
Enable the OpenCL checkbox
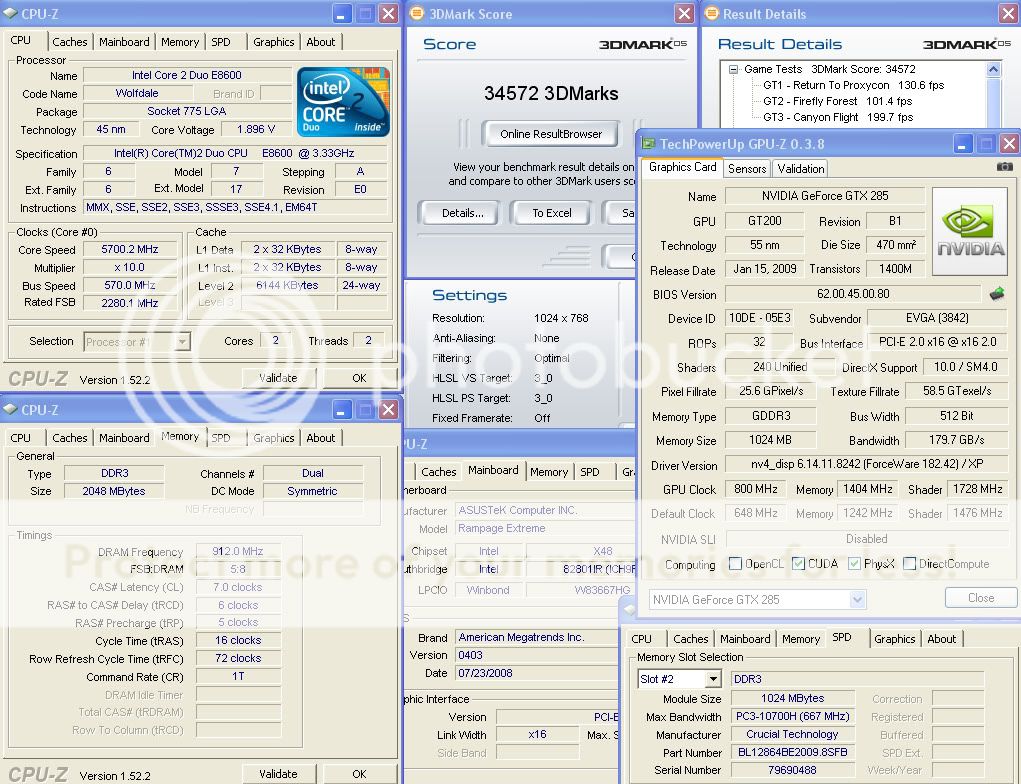click(x=735, y=564)
